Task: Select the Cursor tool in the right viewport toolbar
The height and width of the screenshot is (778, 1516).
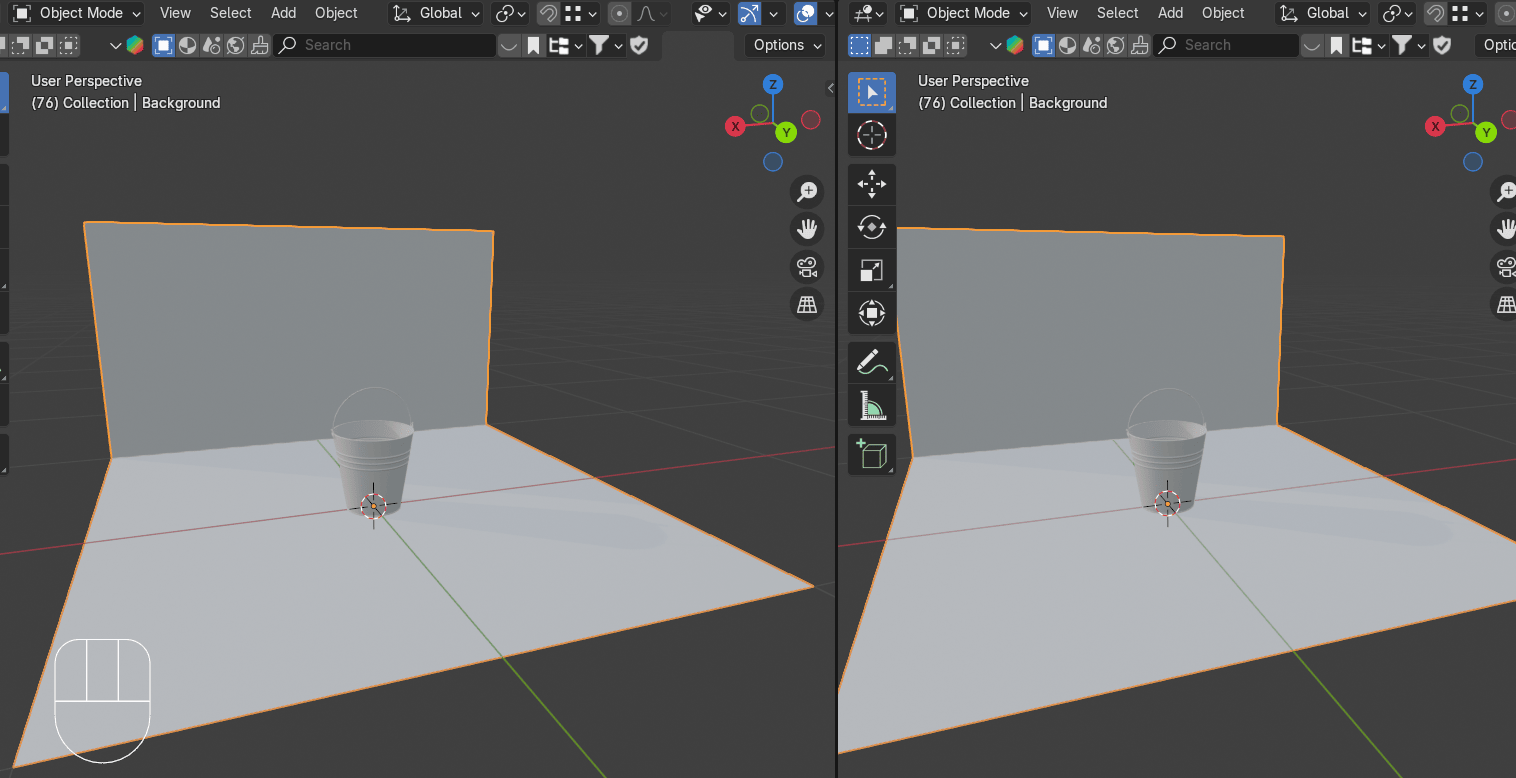Action: tap(871, 135)
